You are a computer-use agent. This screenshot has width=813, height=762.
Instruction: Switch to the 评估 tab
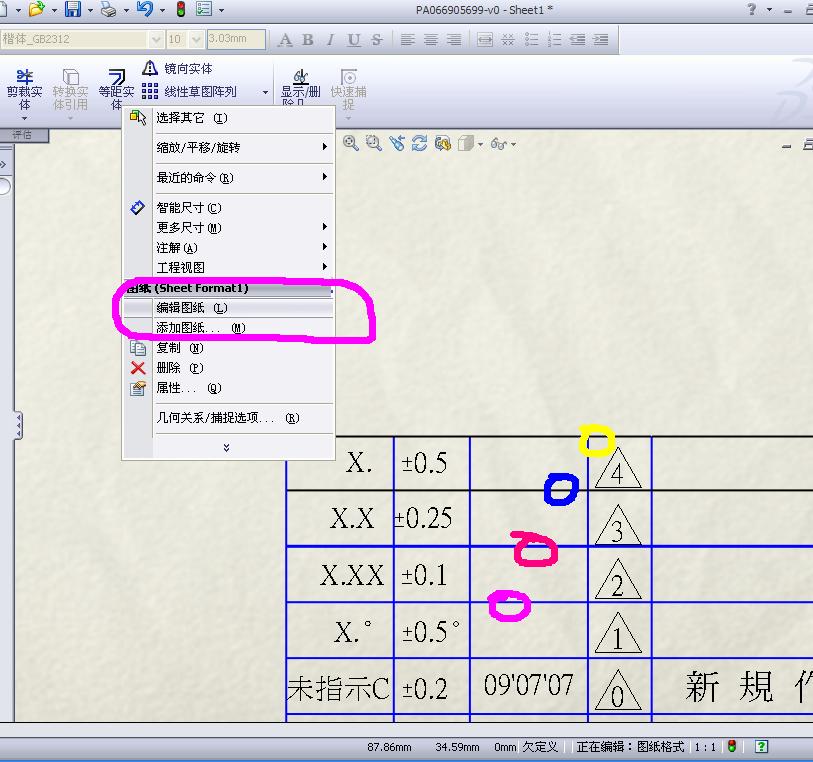tap(22, 135)
